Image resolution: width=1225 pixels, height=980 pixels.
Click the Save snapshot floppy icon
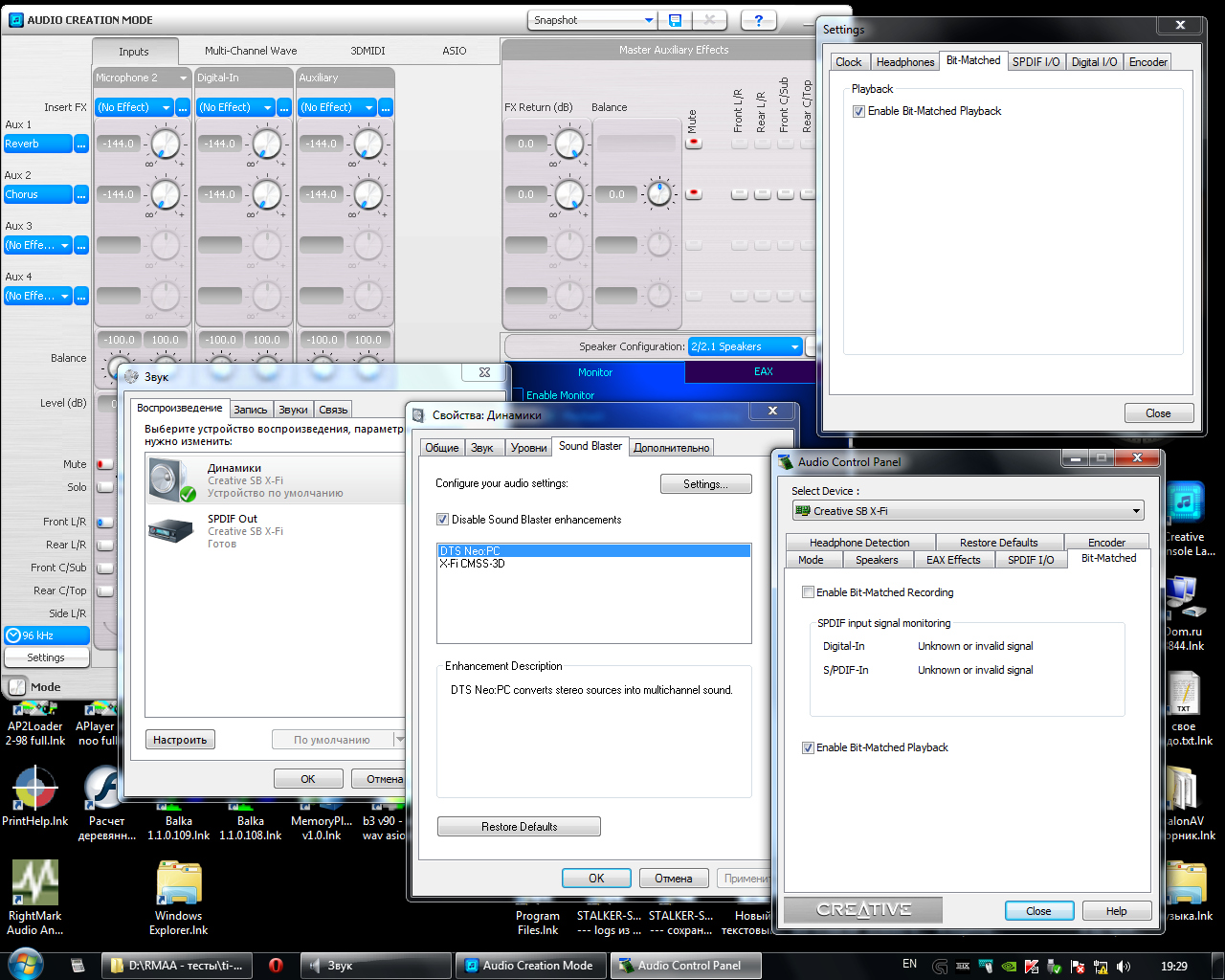[676, 20]
